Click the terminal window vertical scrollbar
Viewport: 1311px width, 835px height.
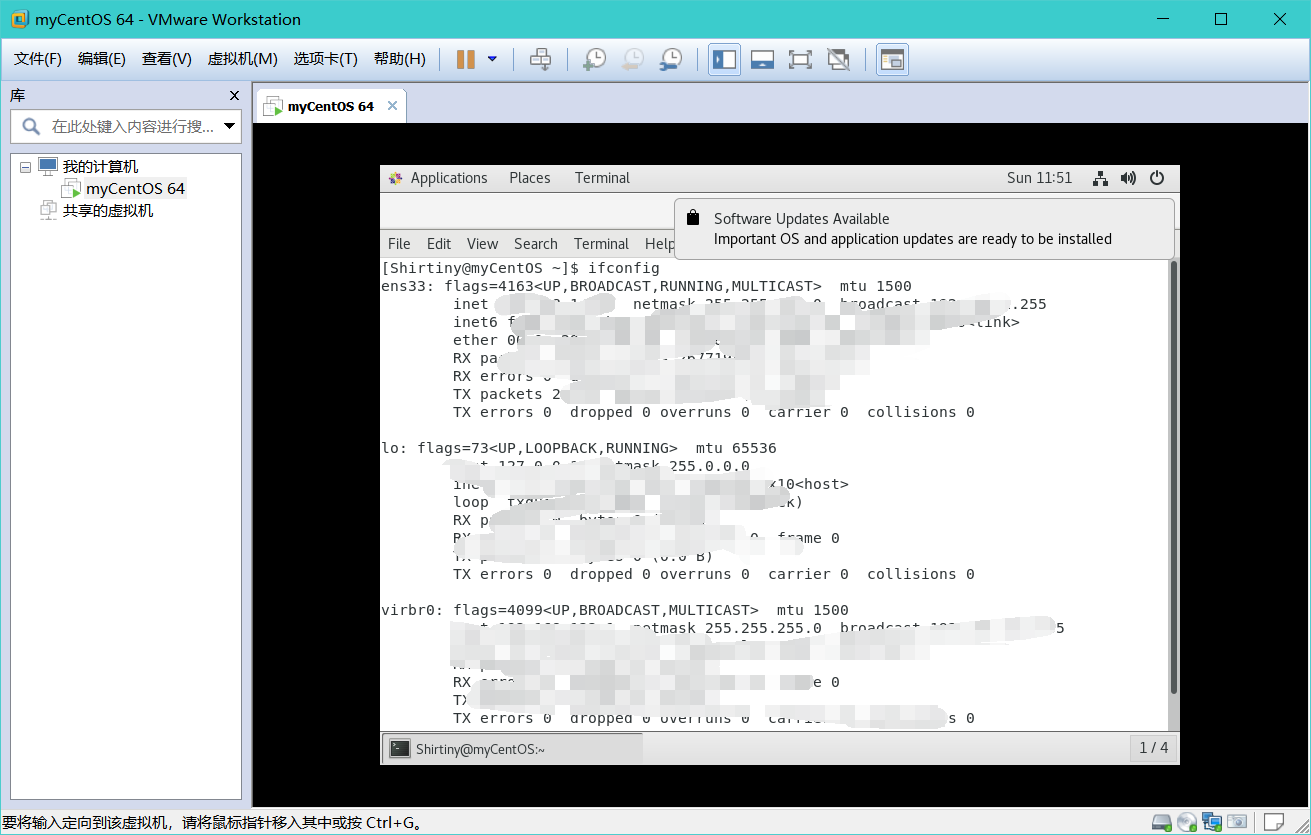[1174, 477]
